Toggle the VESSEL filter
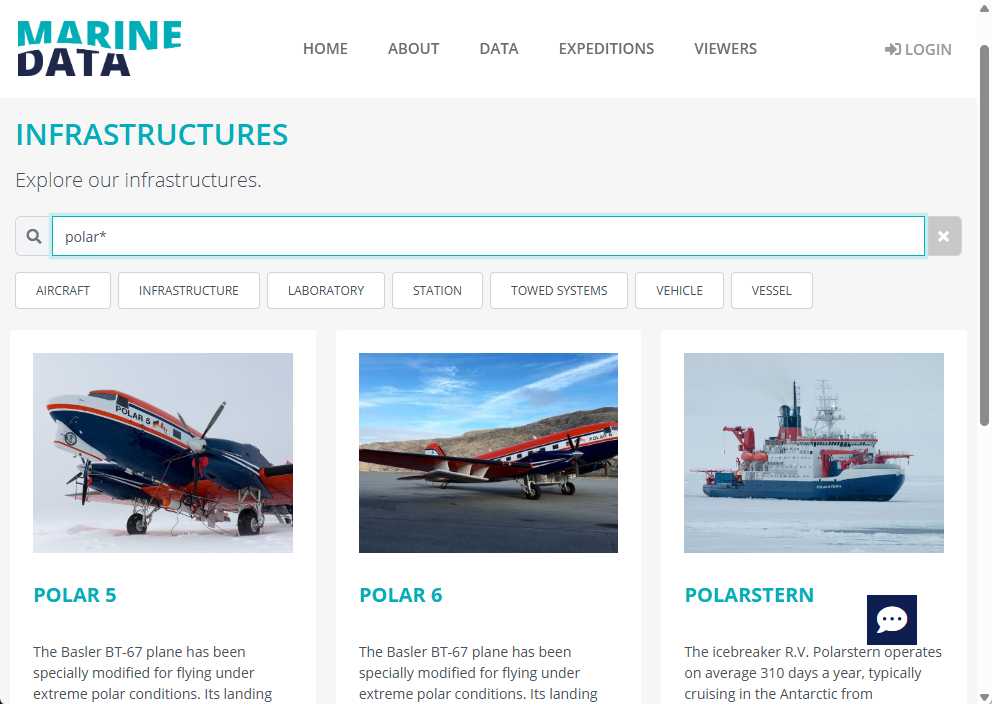 coord(771,291)
